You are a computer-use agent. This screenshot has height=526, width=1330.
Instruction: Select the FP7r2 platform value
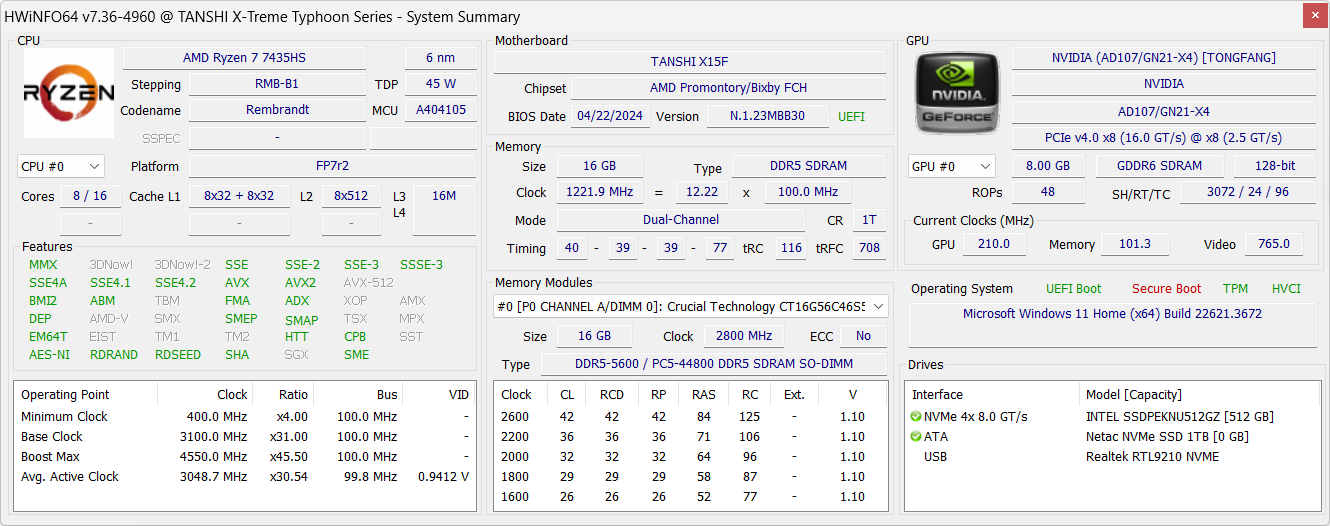click(x=332, y=166)
